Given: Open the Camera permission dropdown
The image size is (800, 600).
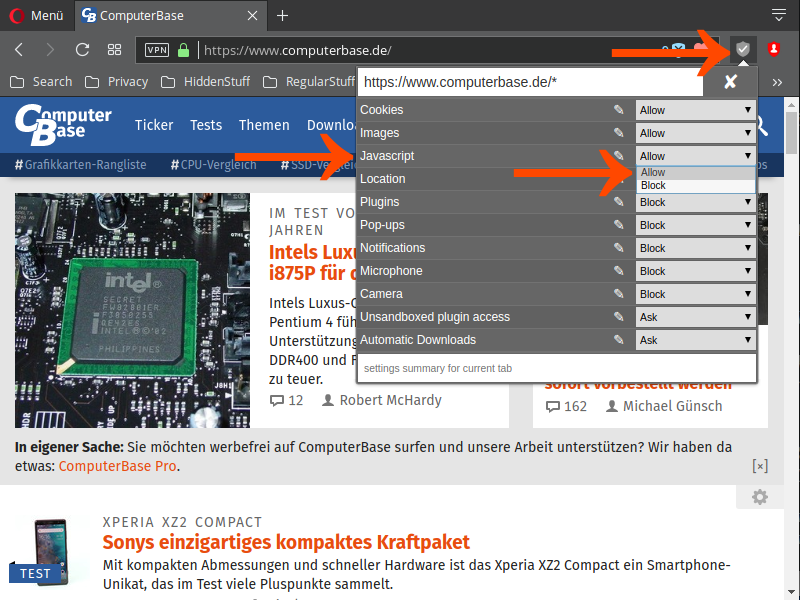Looking at the screenshot, I should pyautogui.click(x=695, y=294).
